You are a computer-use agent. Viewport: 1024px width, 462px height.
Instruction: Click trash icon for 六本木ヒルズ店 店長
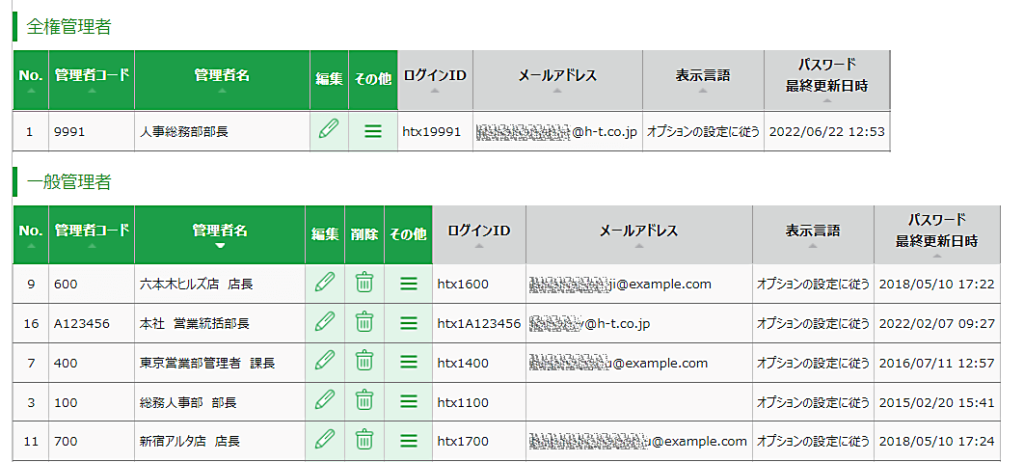tap(364, 283)
